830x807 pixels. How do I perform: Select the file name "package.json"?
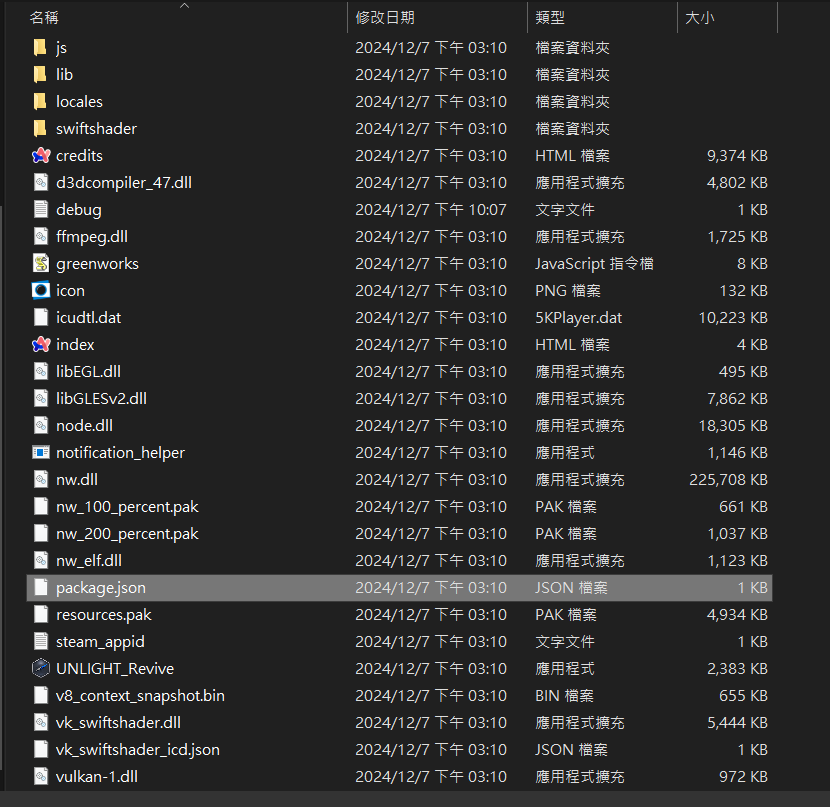(x=101, y=588)
